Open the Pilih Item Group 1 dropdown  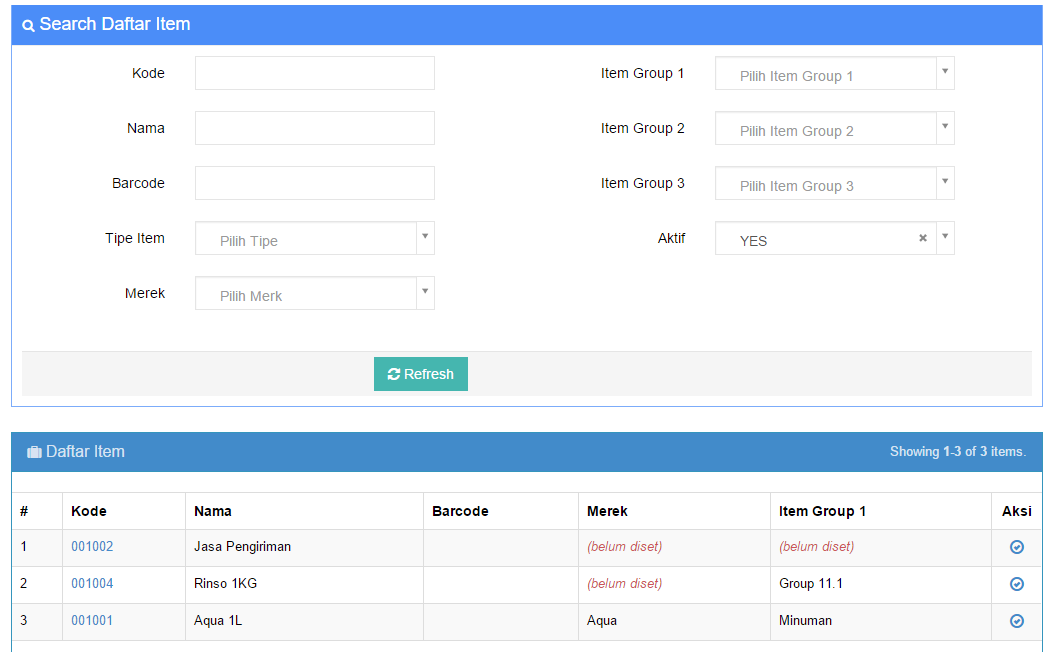point(834,74)
